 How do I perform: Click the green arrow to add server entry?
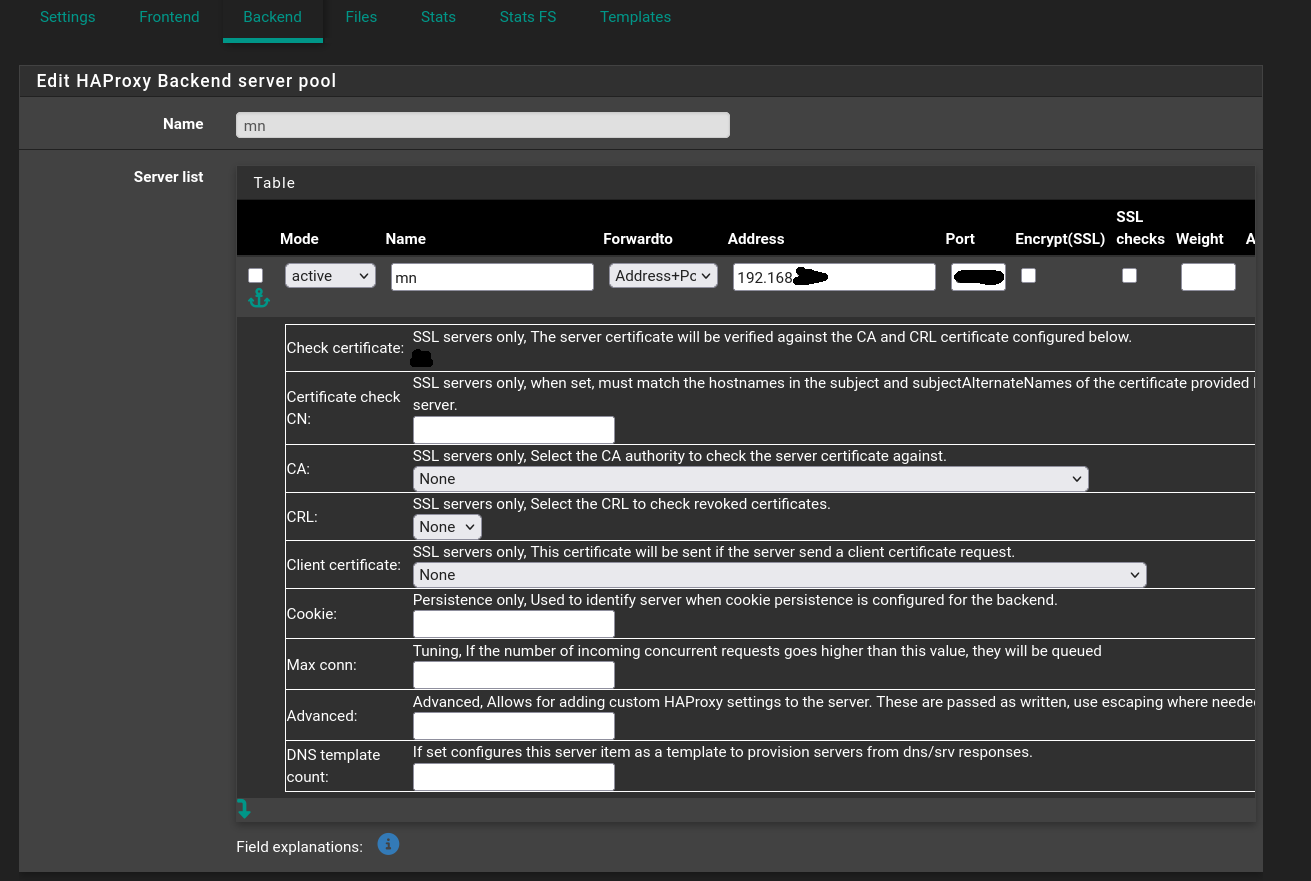pyautogui.click(x=244, y=808)
